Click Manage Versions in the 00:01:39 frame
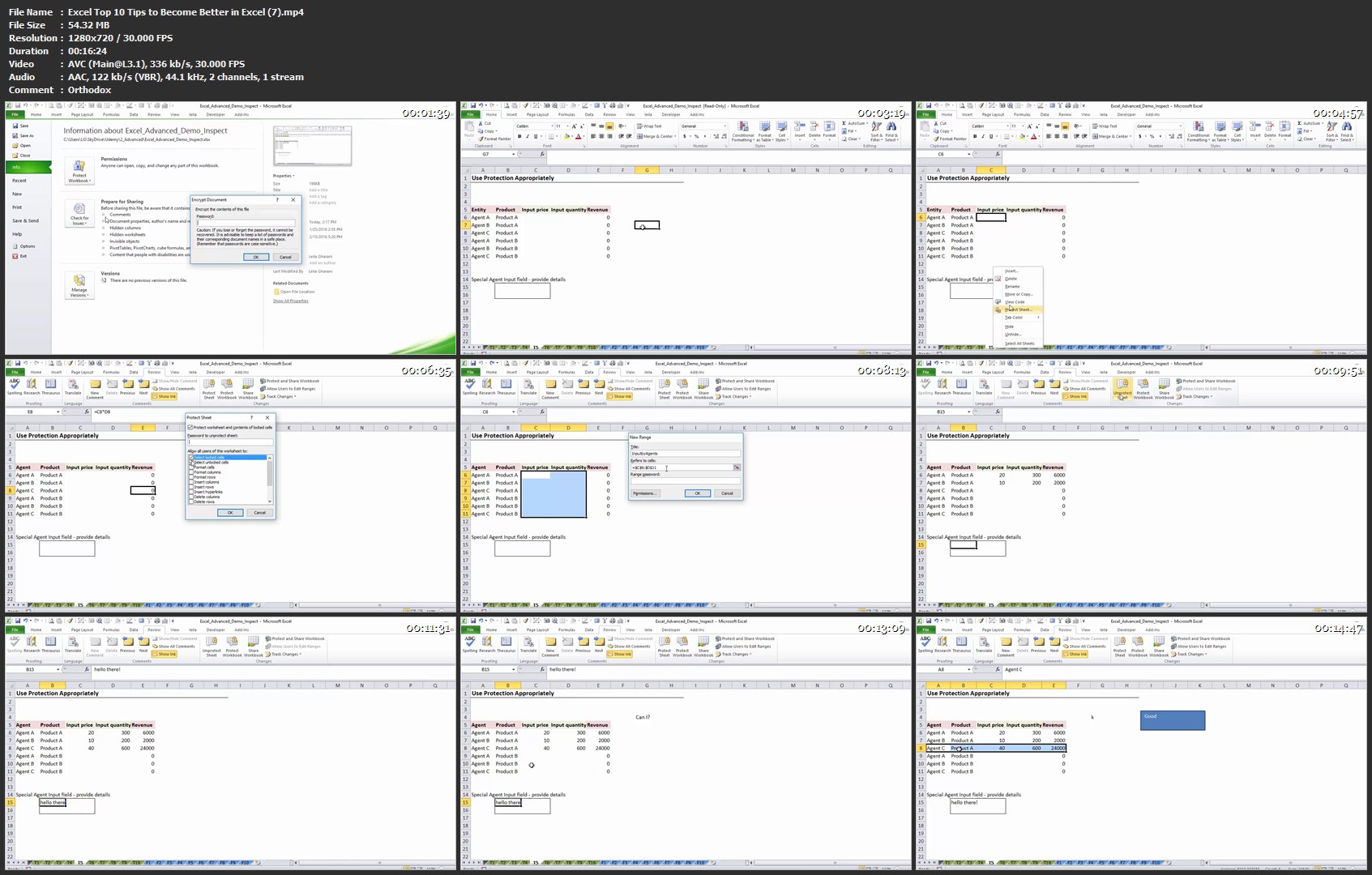The width and height of the screenshot is (1372, 875). click(79, 285)
